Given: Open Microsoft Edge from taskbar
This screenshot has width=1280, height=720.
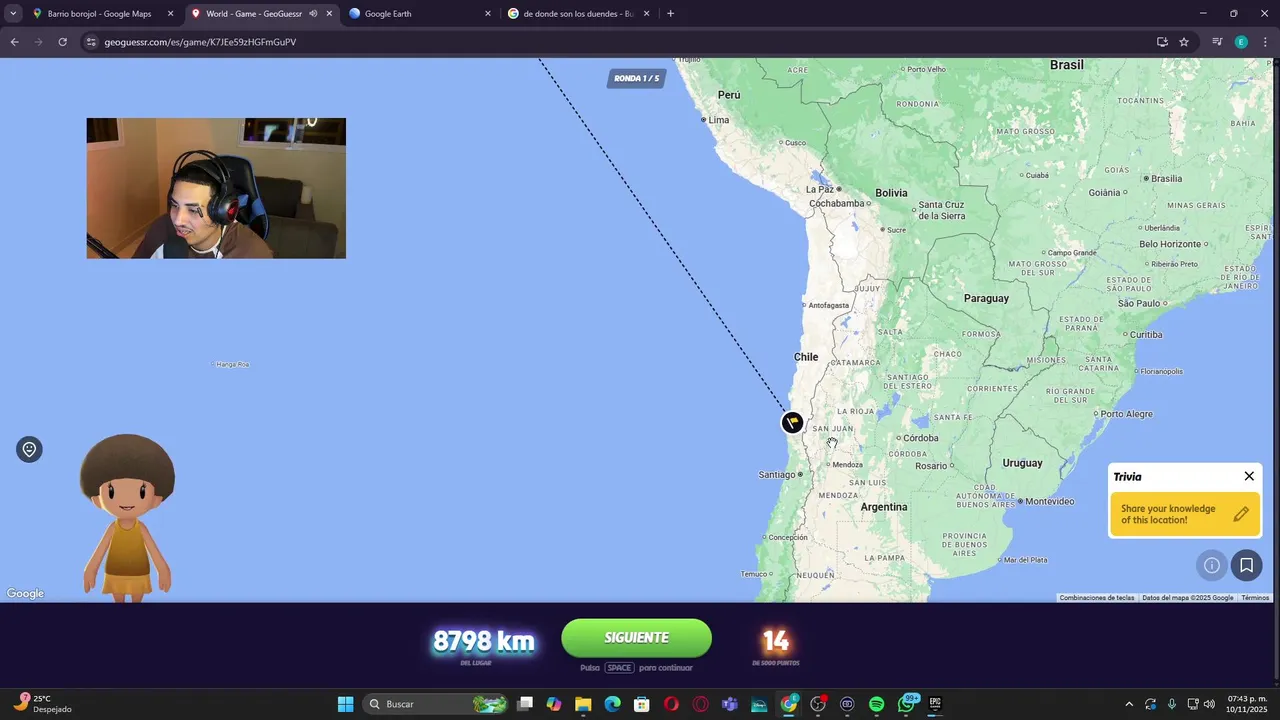Looking at the screenshot, I should click(613, 704).
